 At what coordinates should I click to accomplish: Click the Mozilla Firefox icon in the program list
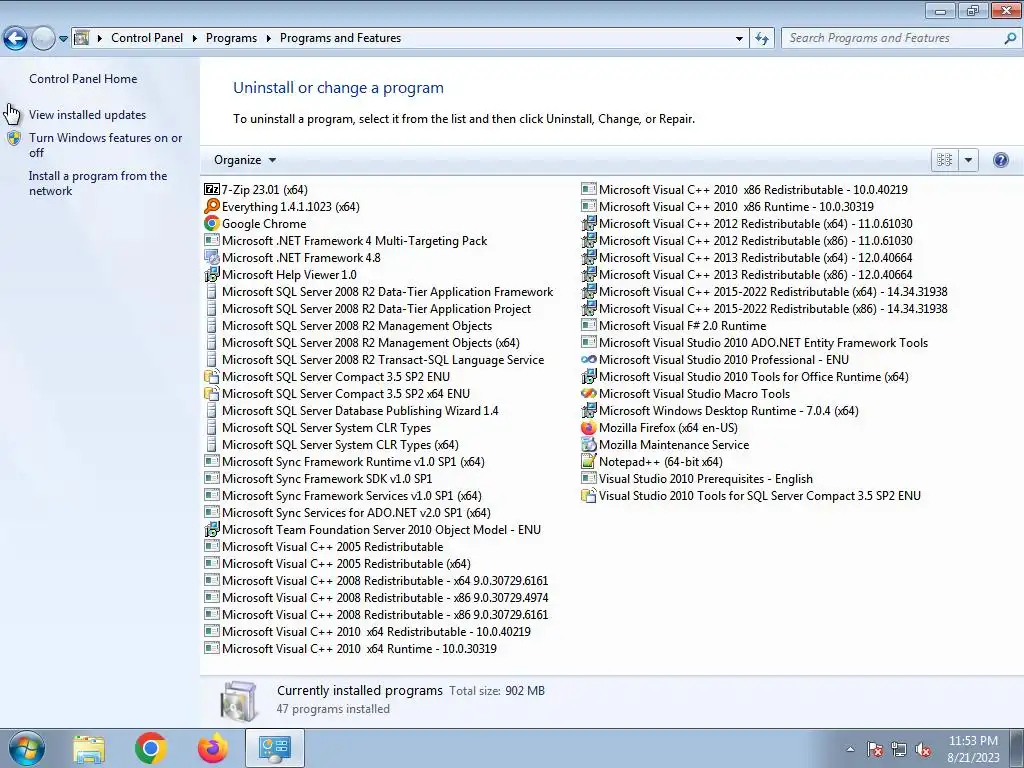coord(588,428)
